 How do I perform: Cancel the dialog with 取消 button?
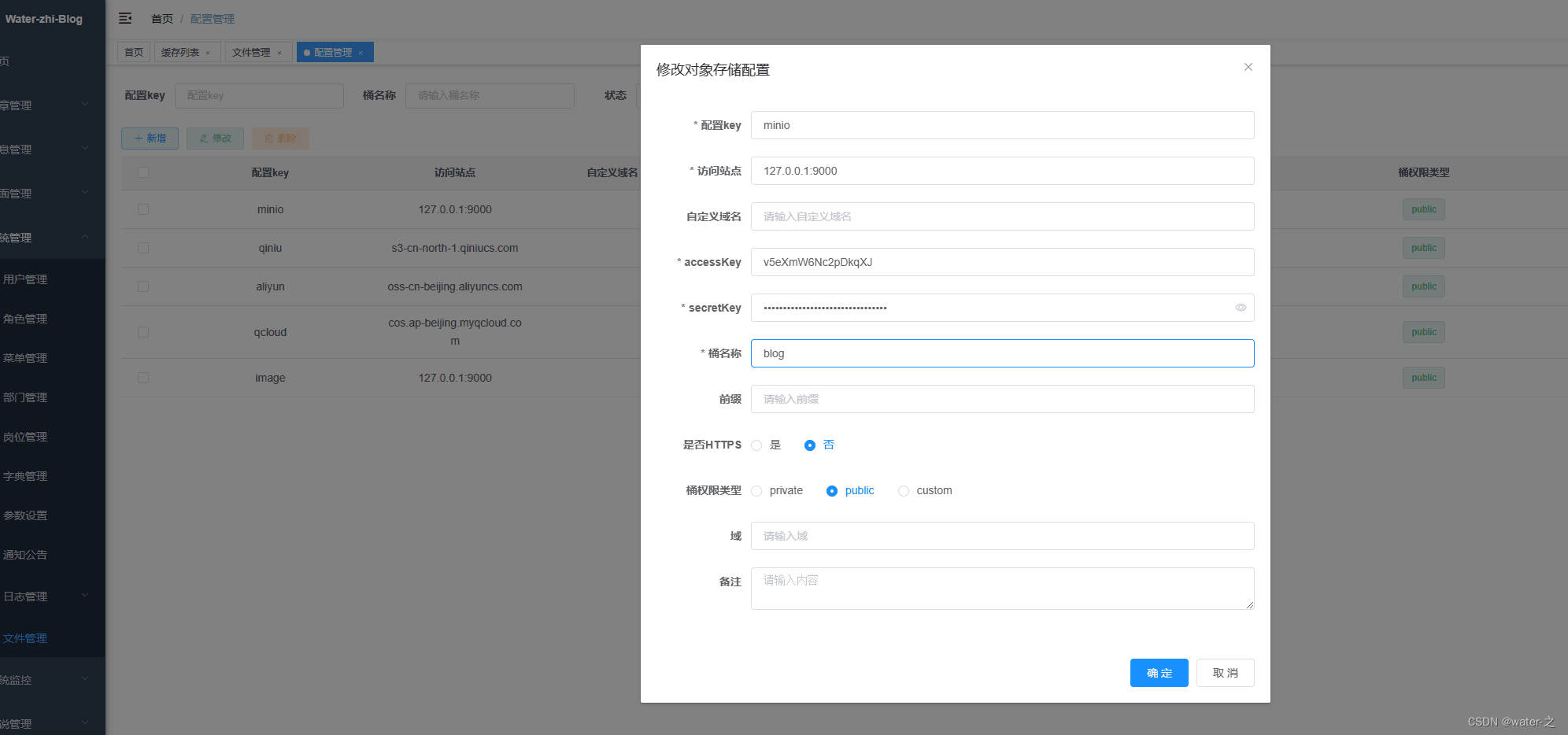pos(1226,673)
